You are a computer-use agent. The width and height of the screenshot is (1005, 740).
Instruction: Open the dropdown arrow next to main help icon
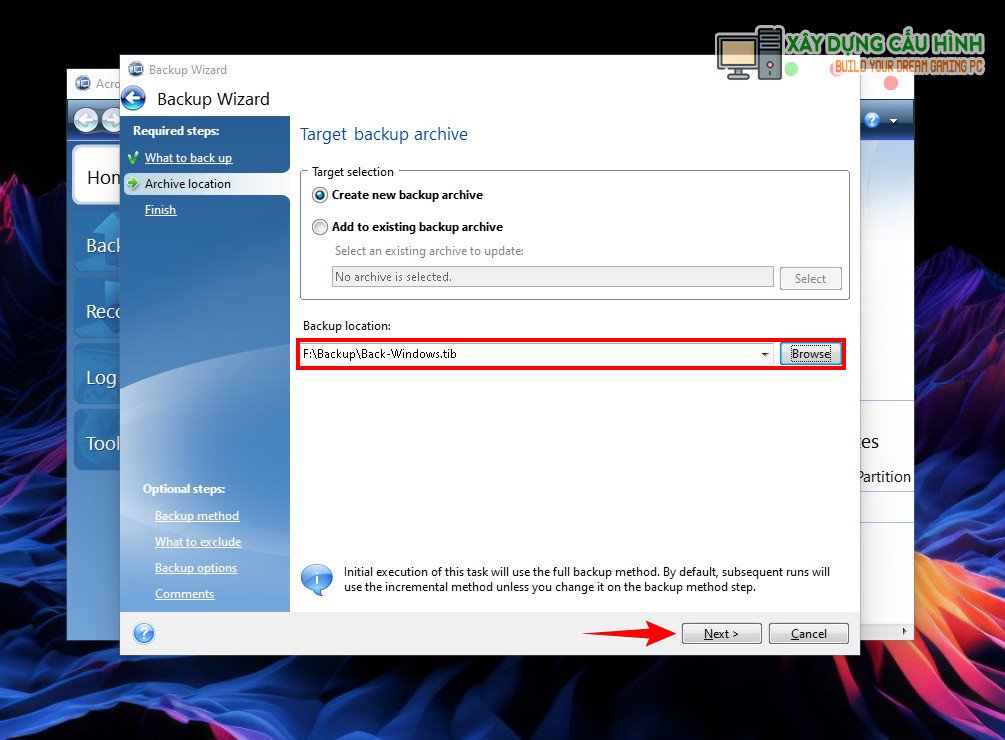[893, 121]
